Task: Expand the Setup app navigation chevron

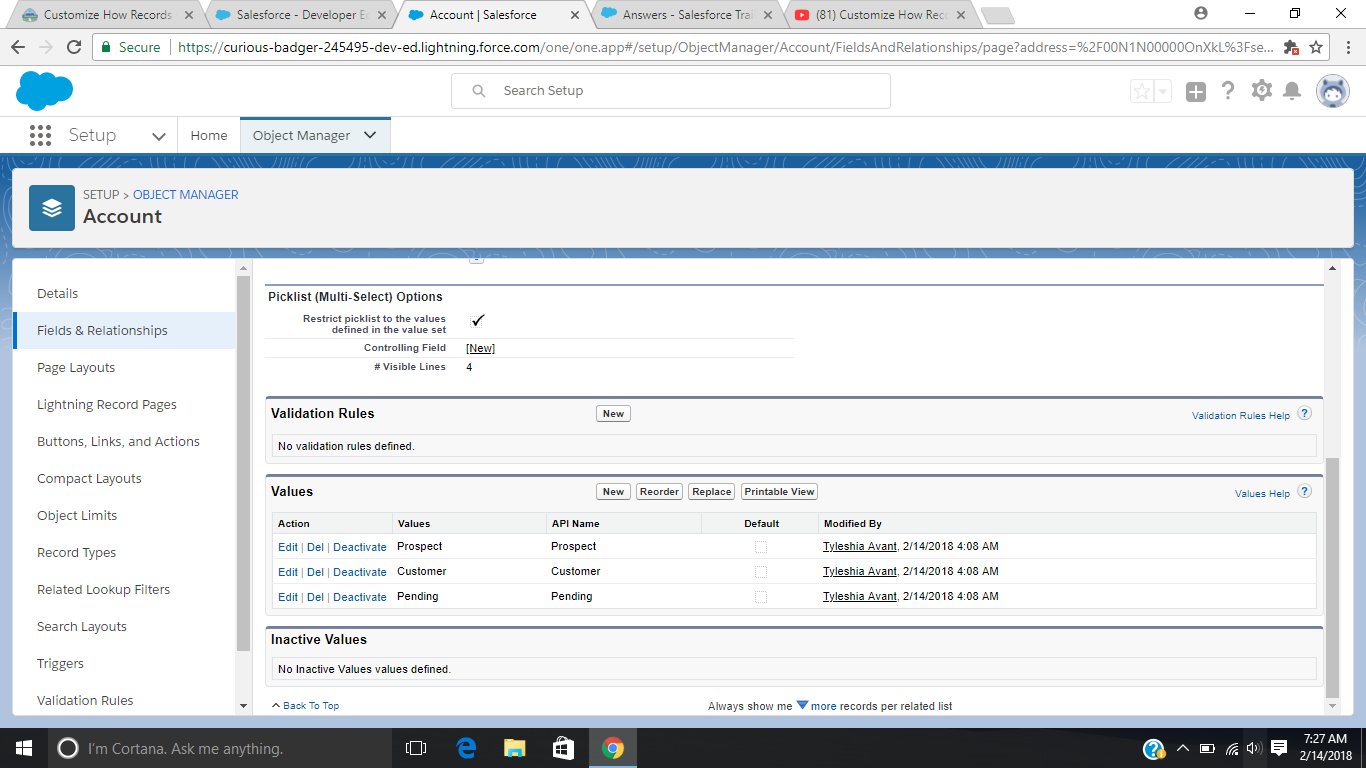Action: 158,136
